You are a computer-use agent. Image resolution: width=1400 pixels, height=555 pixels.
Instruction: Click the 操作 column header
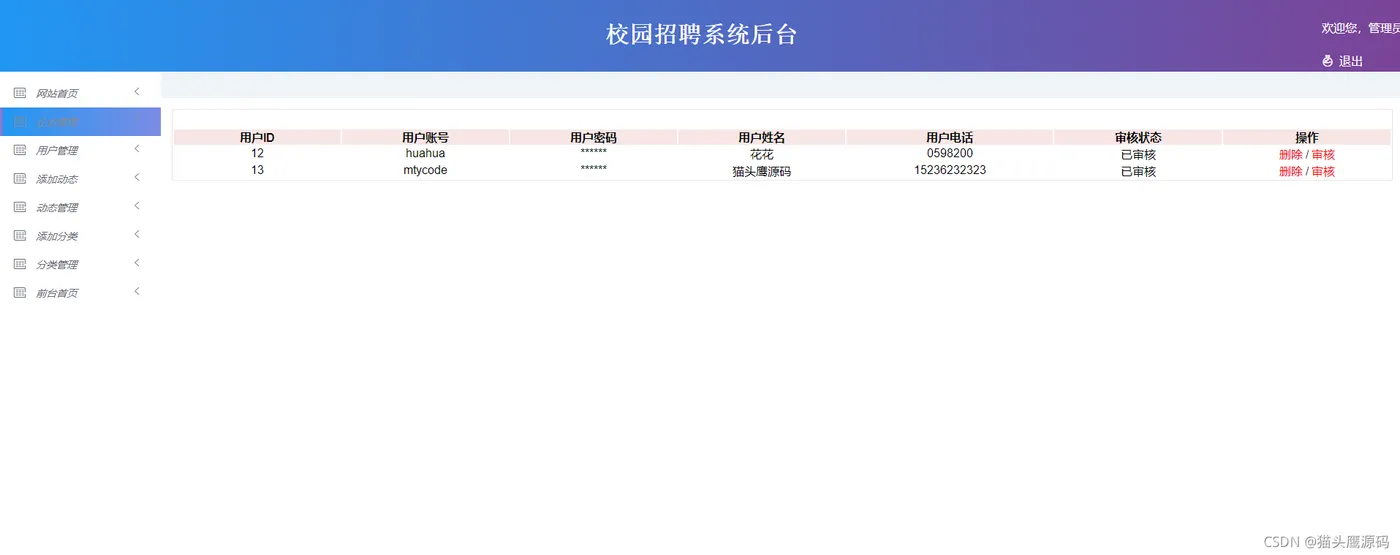1307,138
